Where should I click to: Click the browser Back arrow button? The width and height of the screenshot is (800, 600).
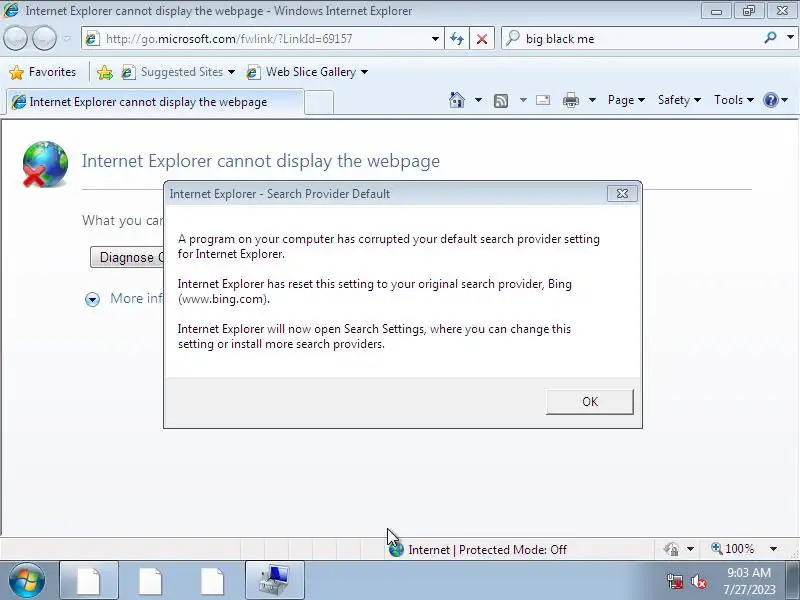pyautogui.click(x=15, y=38)
